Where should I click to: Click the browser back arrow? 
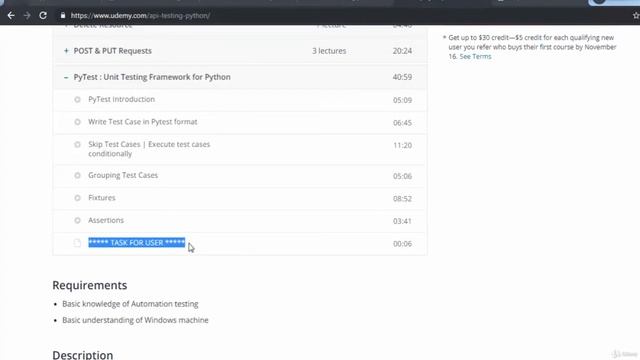tap(11, 16)
